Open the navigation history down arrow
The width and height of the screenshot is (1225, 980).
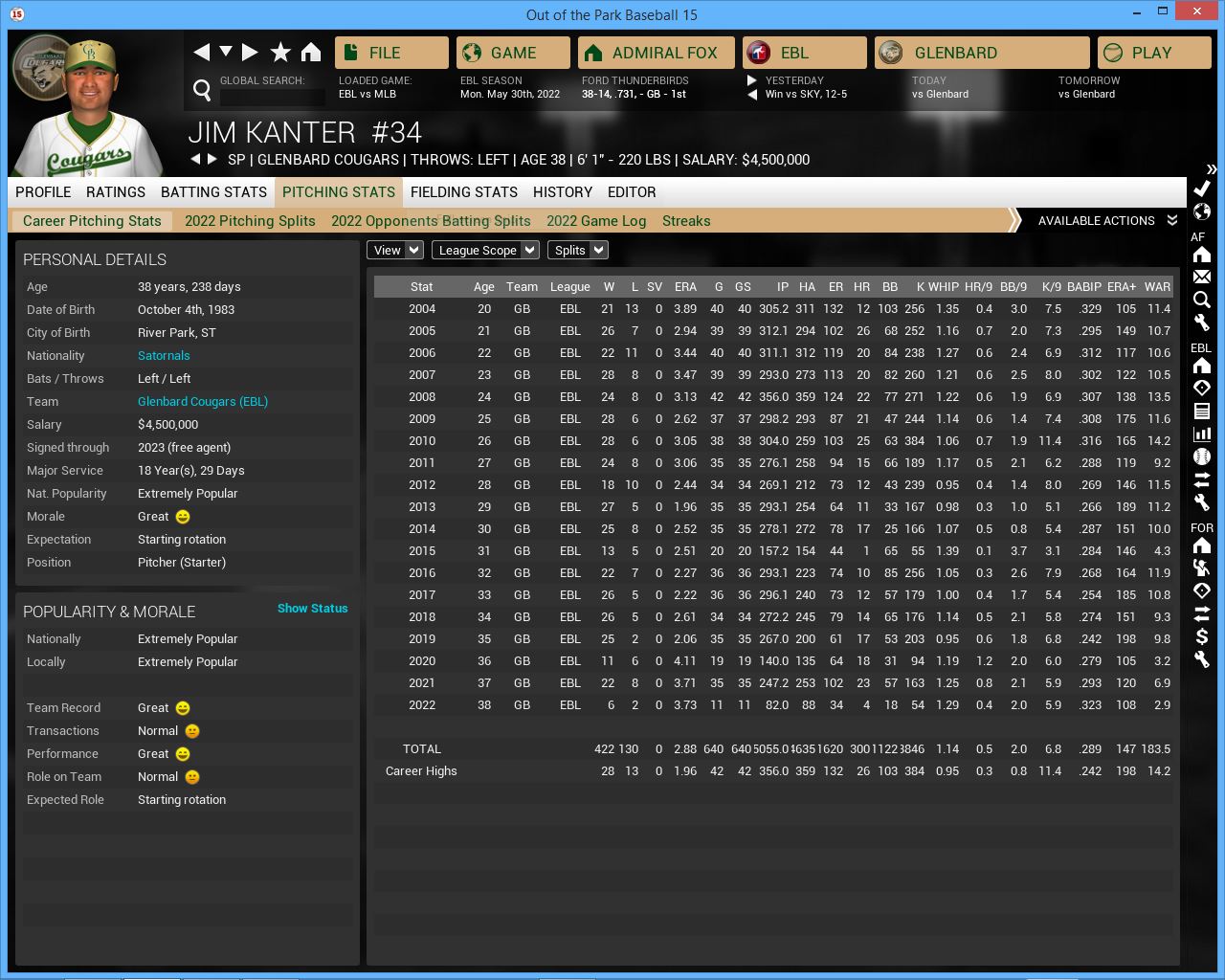pyautogui.click(x=226, y=52)
